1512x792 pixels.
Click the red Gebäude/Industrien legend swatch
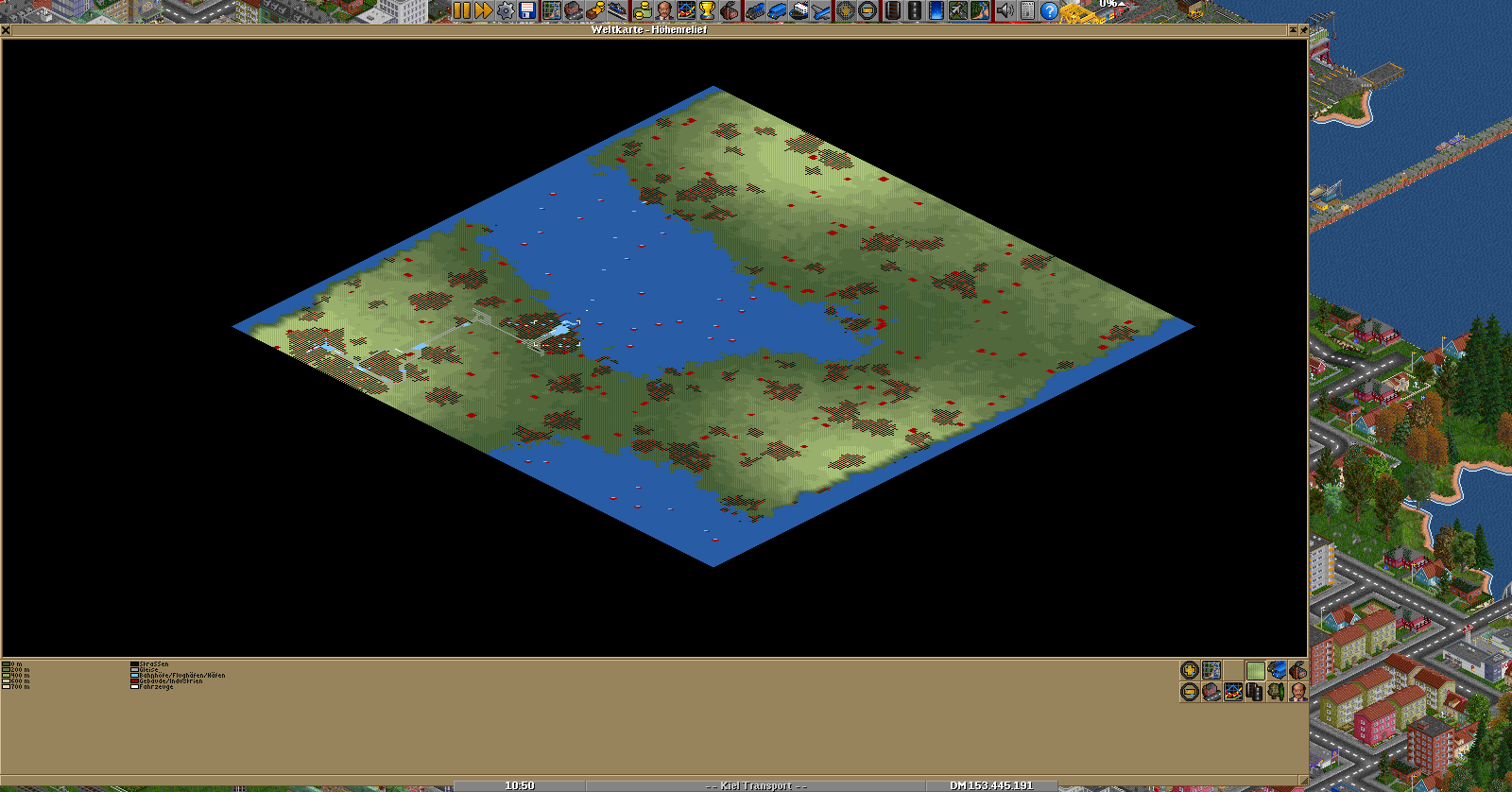coord(134,681)
